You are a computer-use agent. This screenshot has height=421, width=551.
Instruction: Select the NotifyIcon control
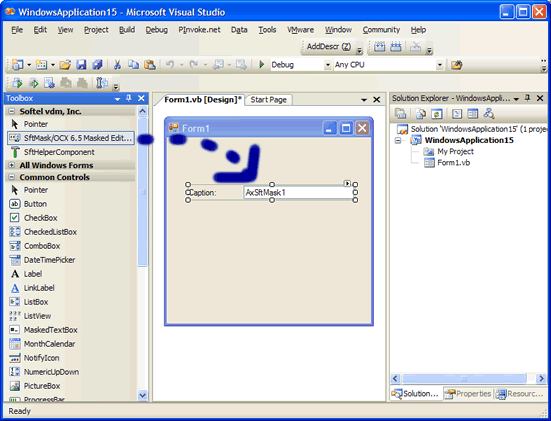click(x=34, y=358)
